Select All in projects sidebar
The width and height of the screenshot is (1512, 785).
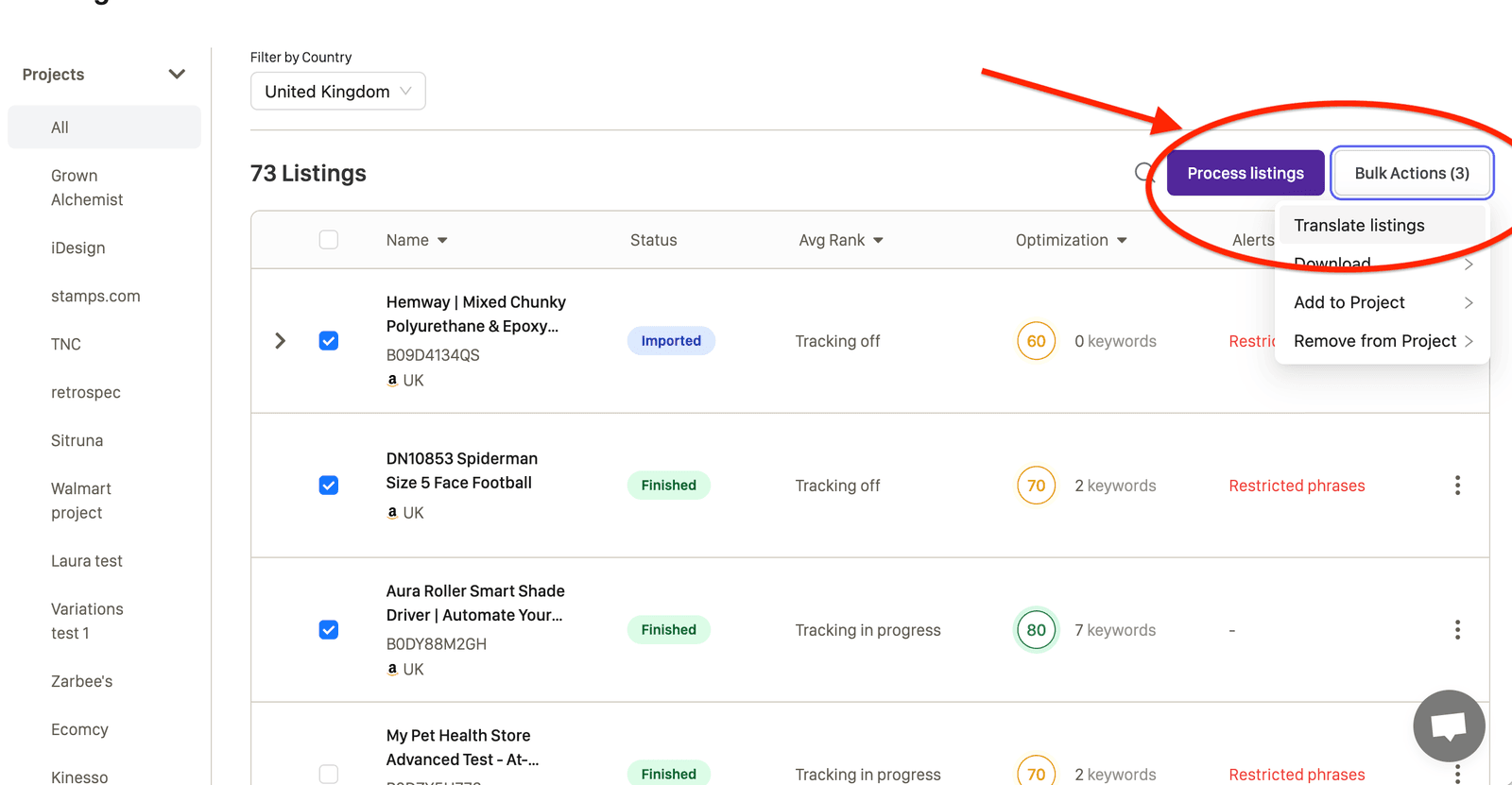point(104,128)
